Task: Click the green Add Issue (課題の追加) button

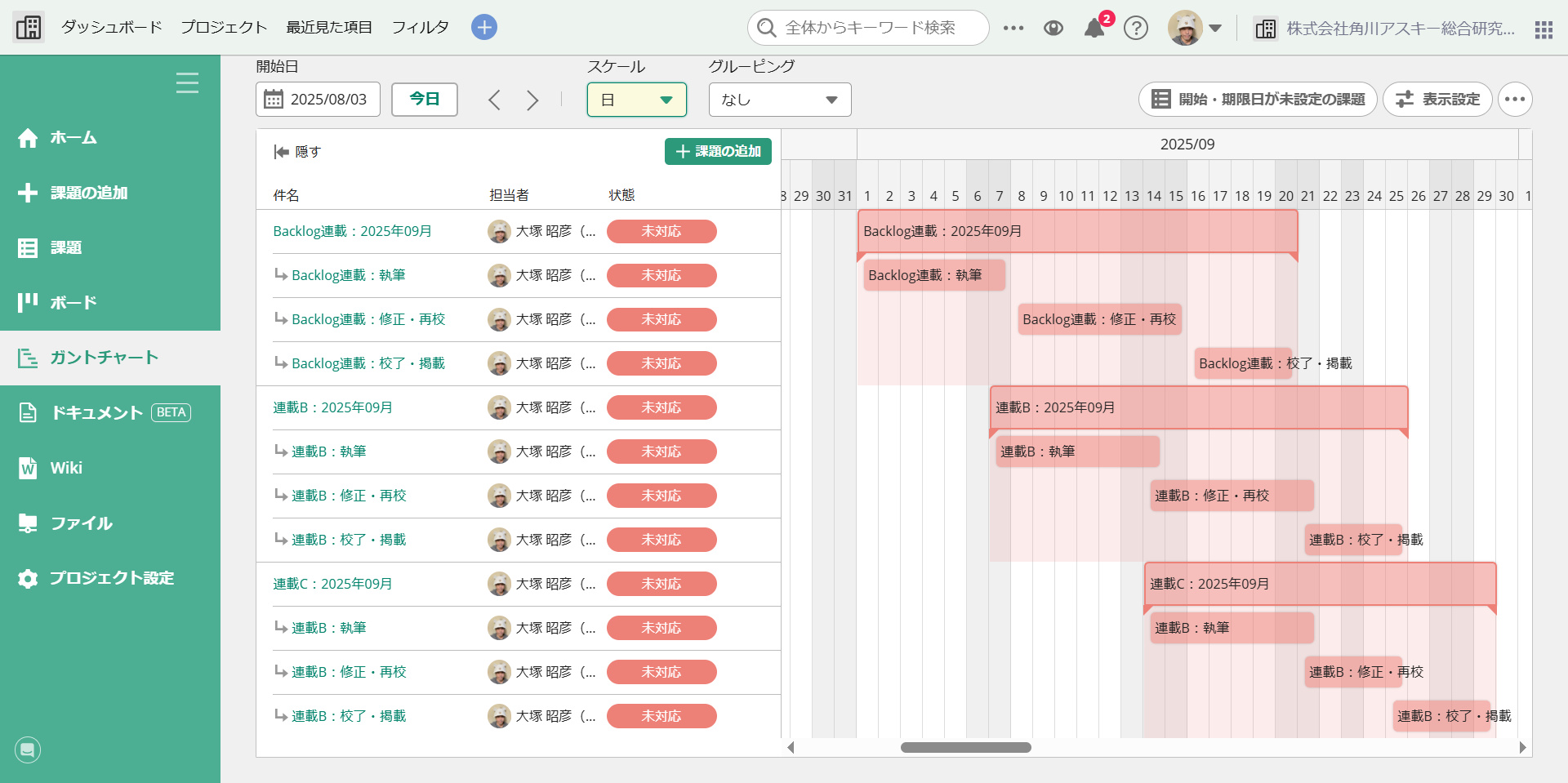Action: pyautogui.click(x=718, y=152)
